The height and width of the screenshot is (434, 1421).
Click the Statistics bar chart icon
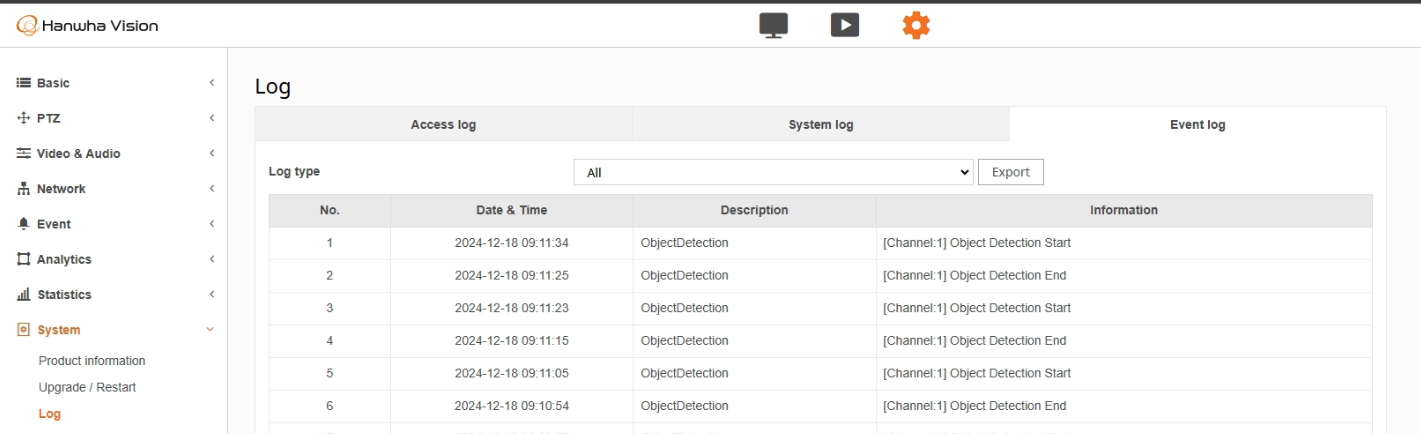24,295
